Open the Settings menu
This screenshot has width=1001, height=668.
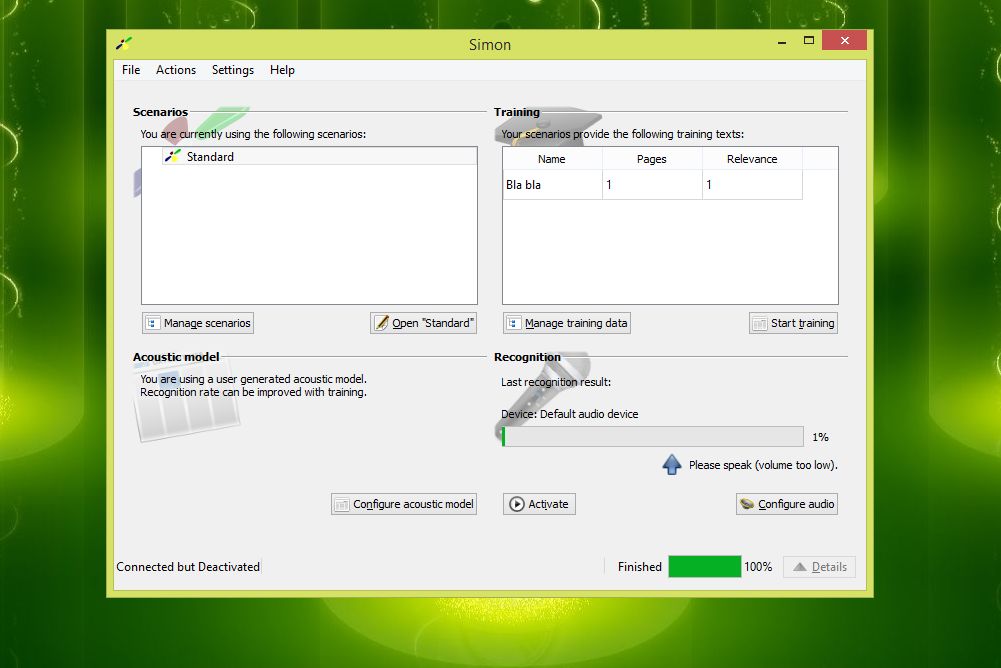(232, 70)
